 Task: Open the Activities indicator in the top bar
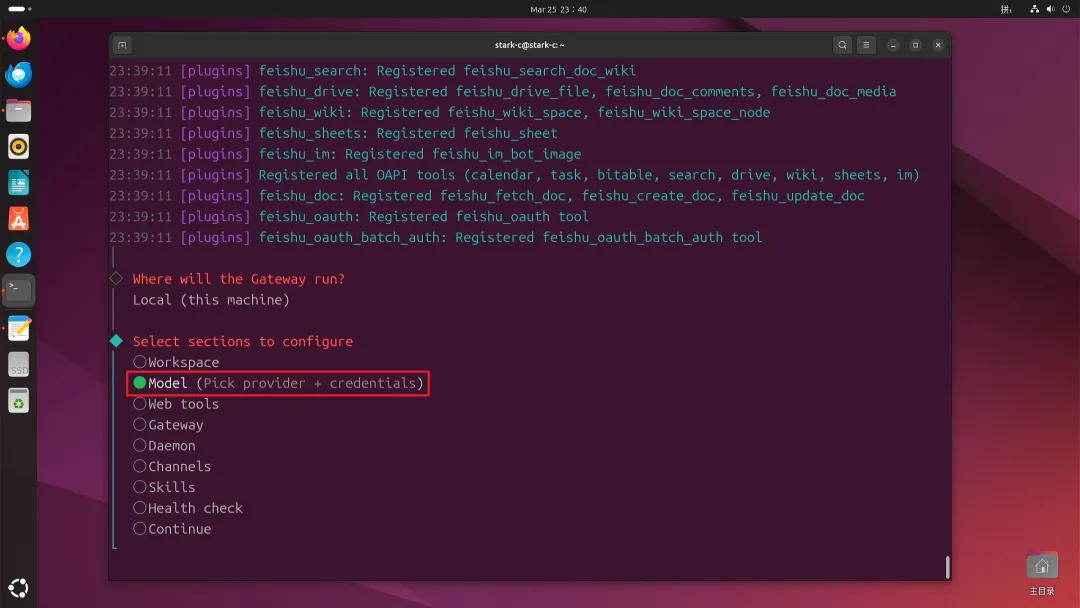(x=19, y=9)
